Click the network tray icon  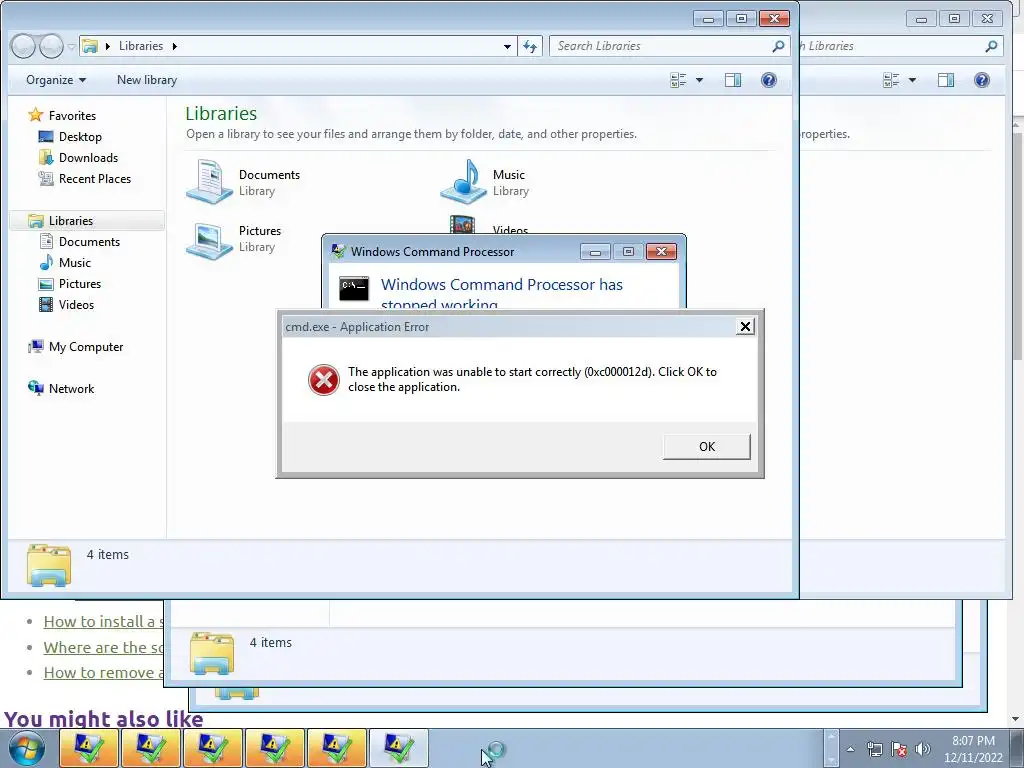[x=874, y=749]
